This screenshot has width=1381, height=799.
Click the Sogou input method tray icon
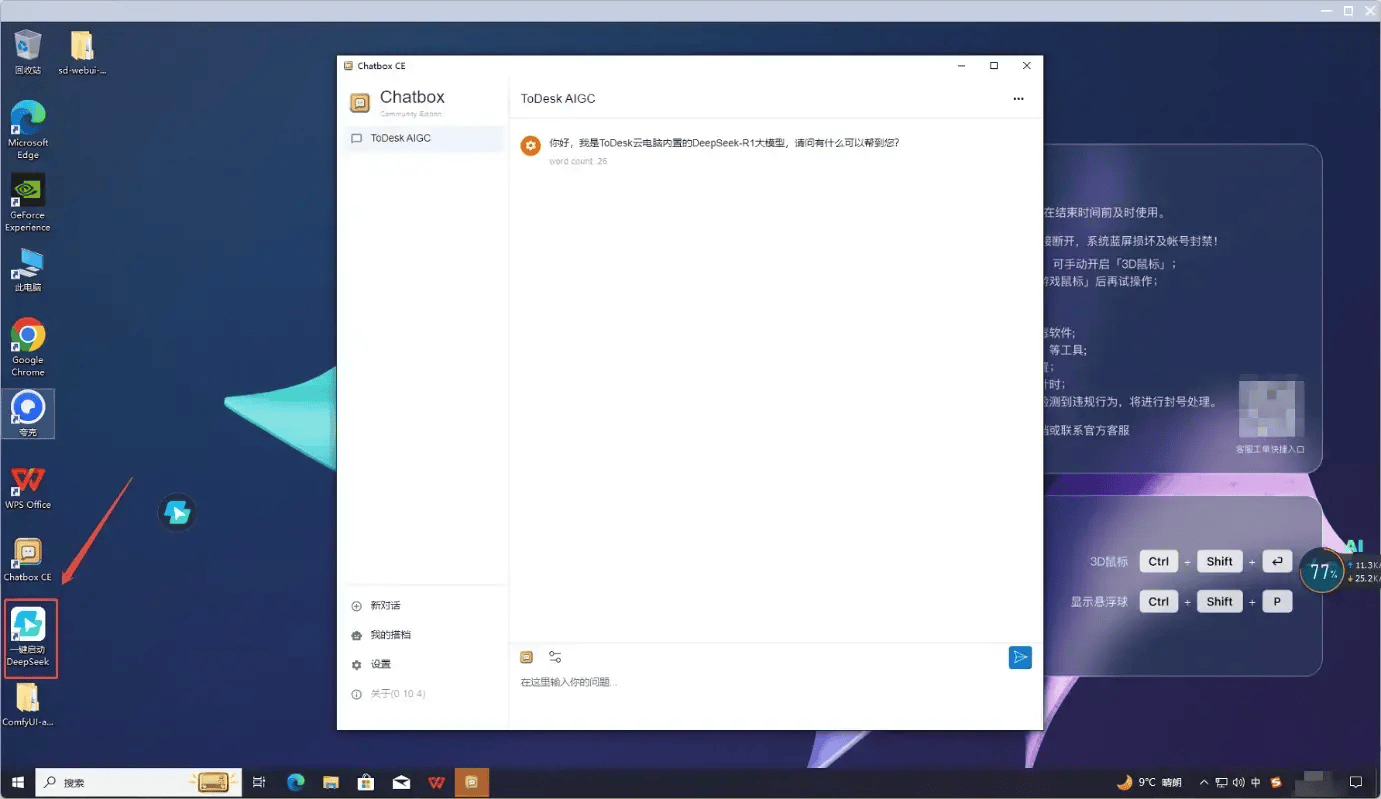[x=1276, y=782]
